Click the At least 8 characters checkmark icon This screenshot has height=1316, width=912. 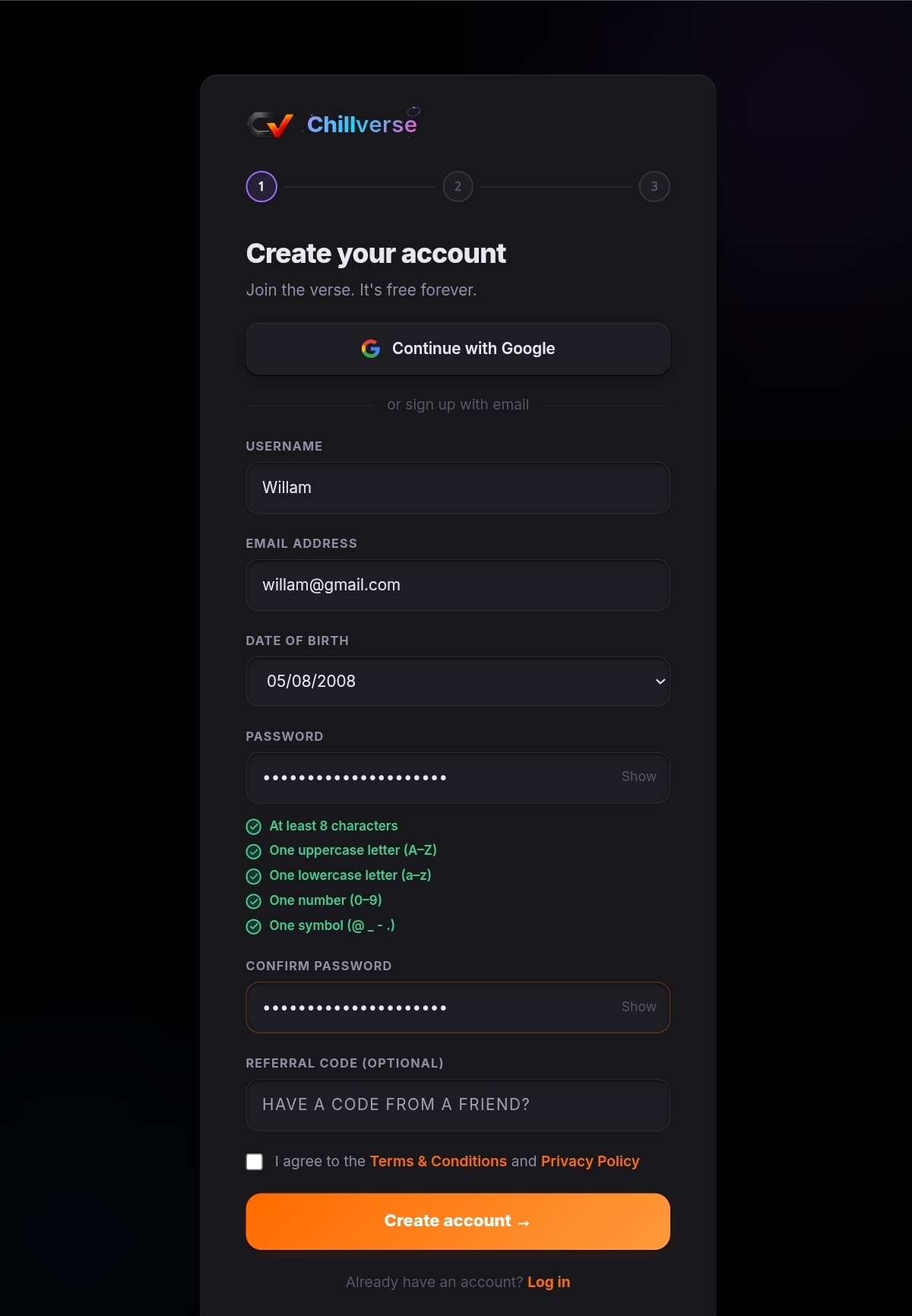pos(254,827)
